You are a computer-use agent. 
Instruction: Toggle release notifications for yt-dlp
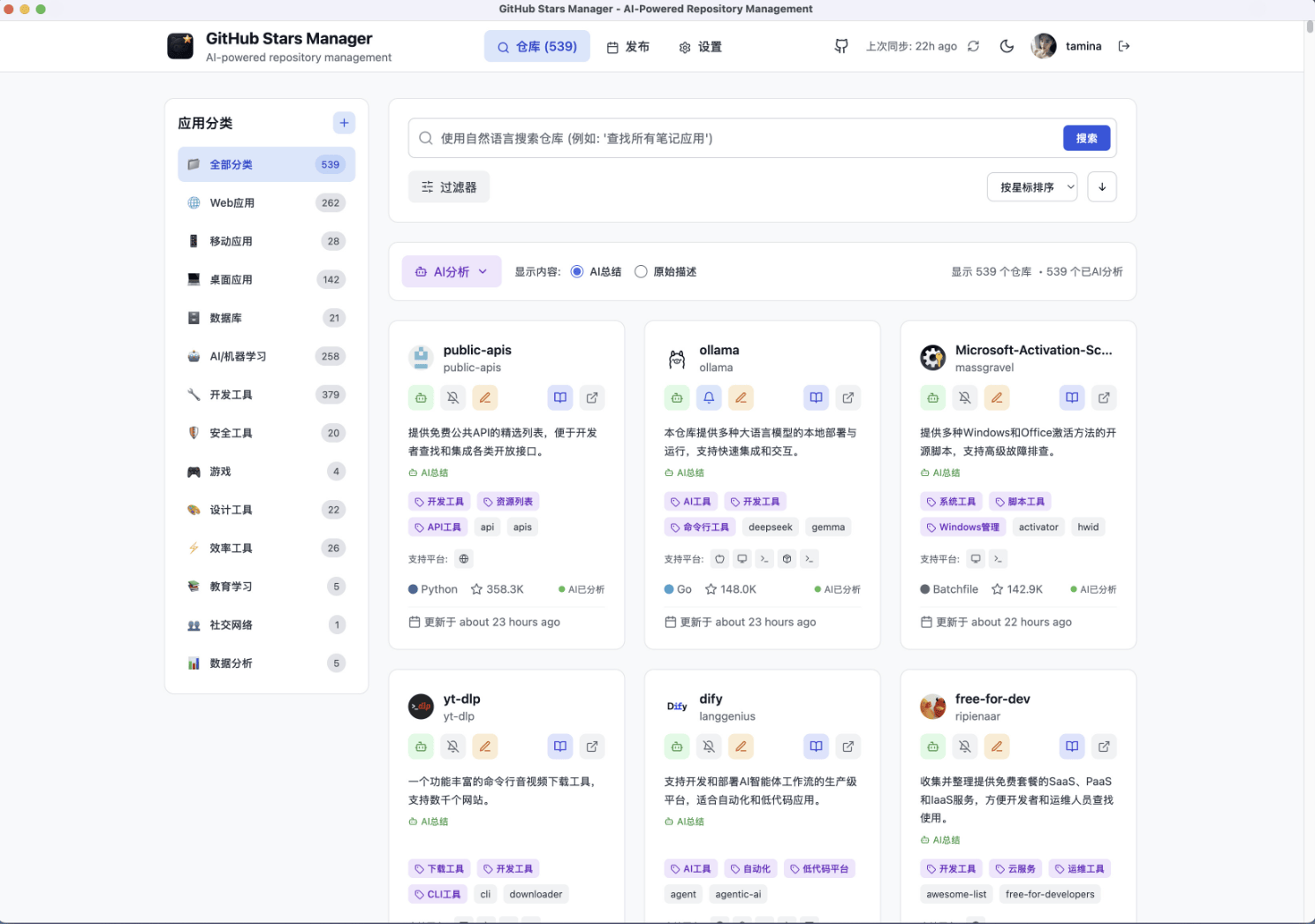(452, 746)
